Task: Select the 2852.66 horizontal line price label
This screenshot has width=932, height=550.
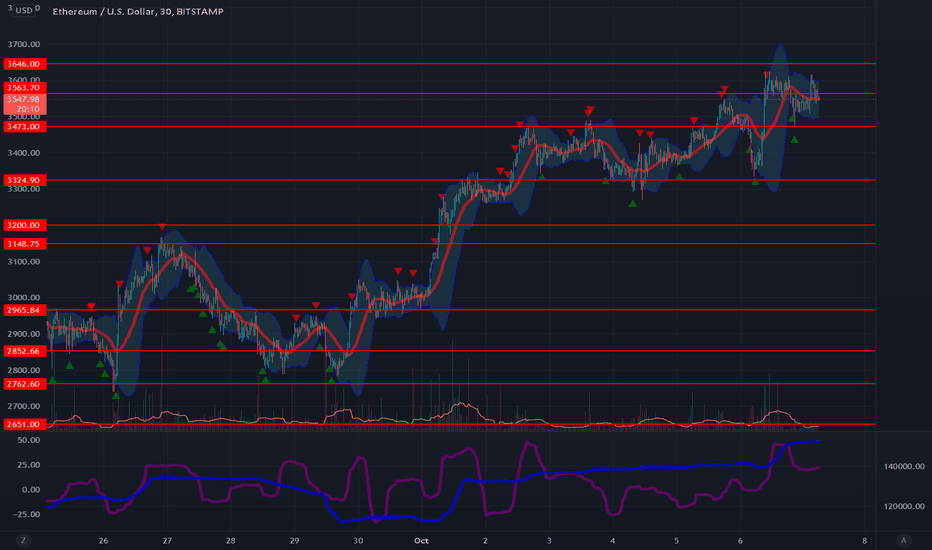Action: coord(24,351)
